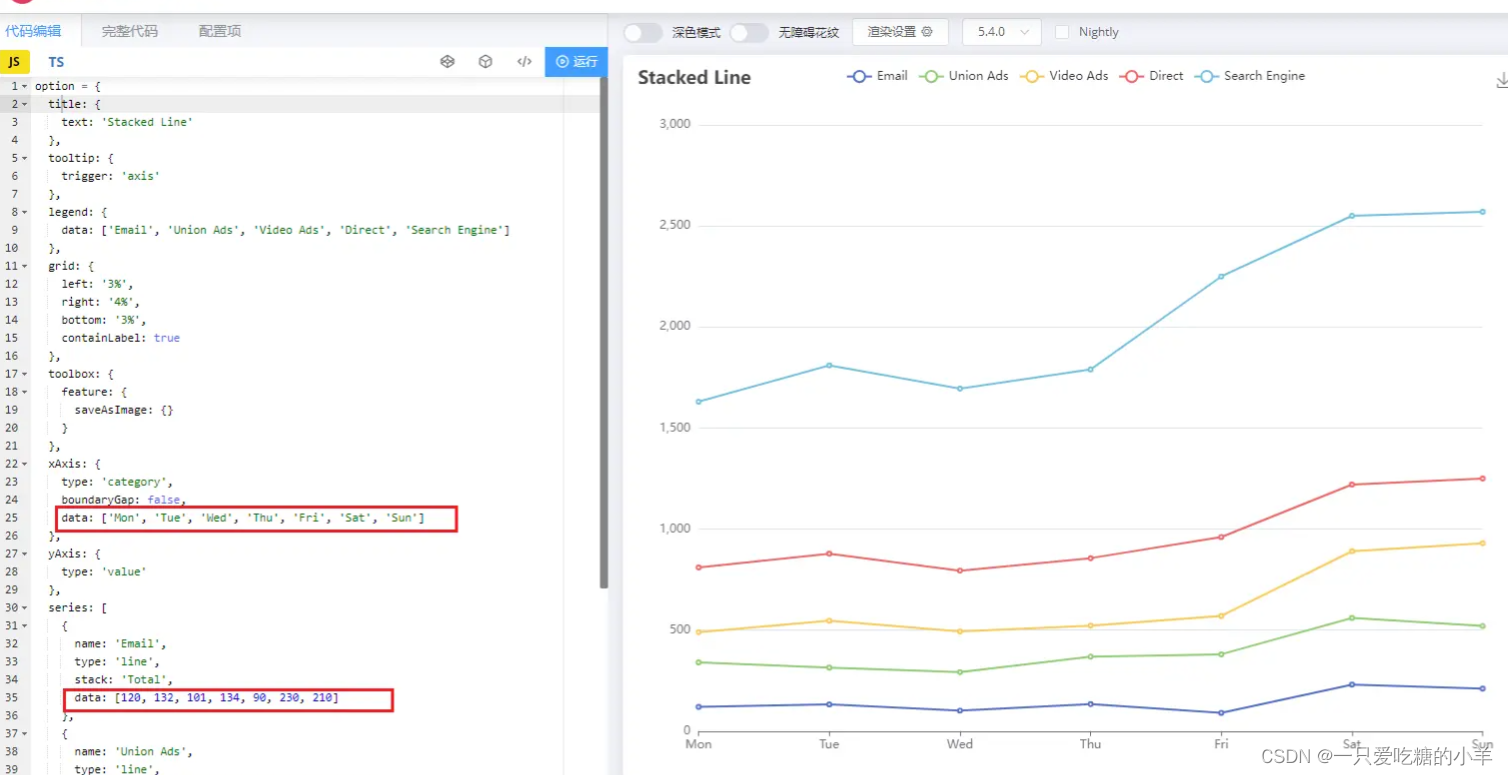Viewport: 1508px width, 775px height.
Task: Click the Search Engine data point on Sat
Action: pos(1351,215)
